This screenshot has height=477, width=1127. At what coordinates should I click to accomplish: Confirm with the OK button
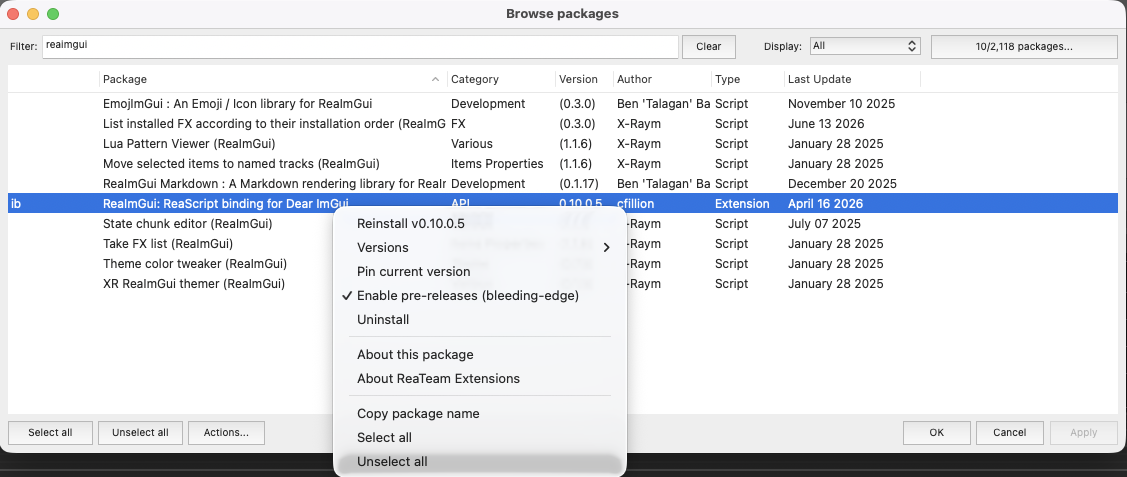pos(937,432)
